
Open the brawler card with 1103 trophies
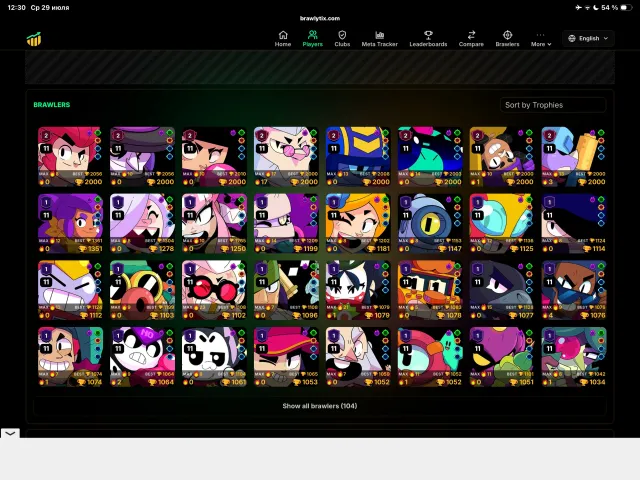pos(142,290)
